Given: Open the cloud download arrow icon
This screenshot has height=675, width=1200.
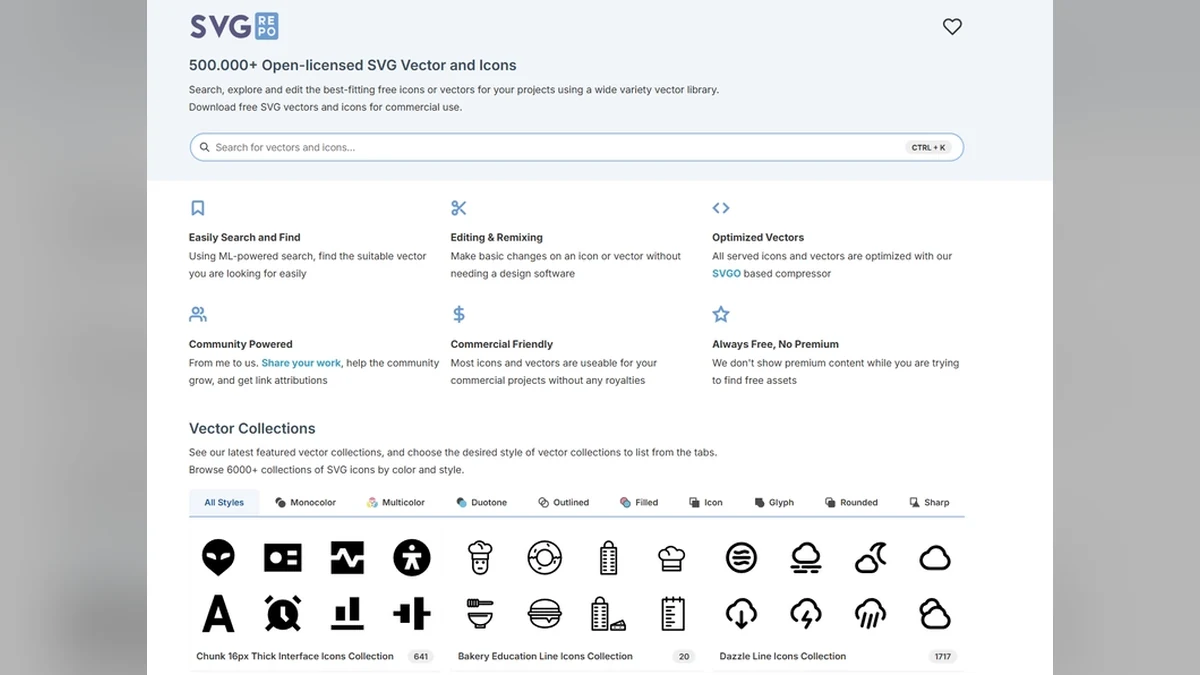Looking at the screenshot, I should pos(741,613).
